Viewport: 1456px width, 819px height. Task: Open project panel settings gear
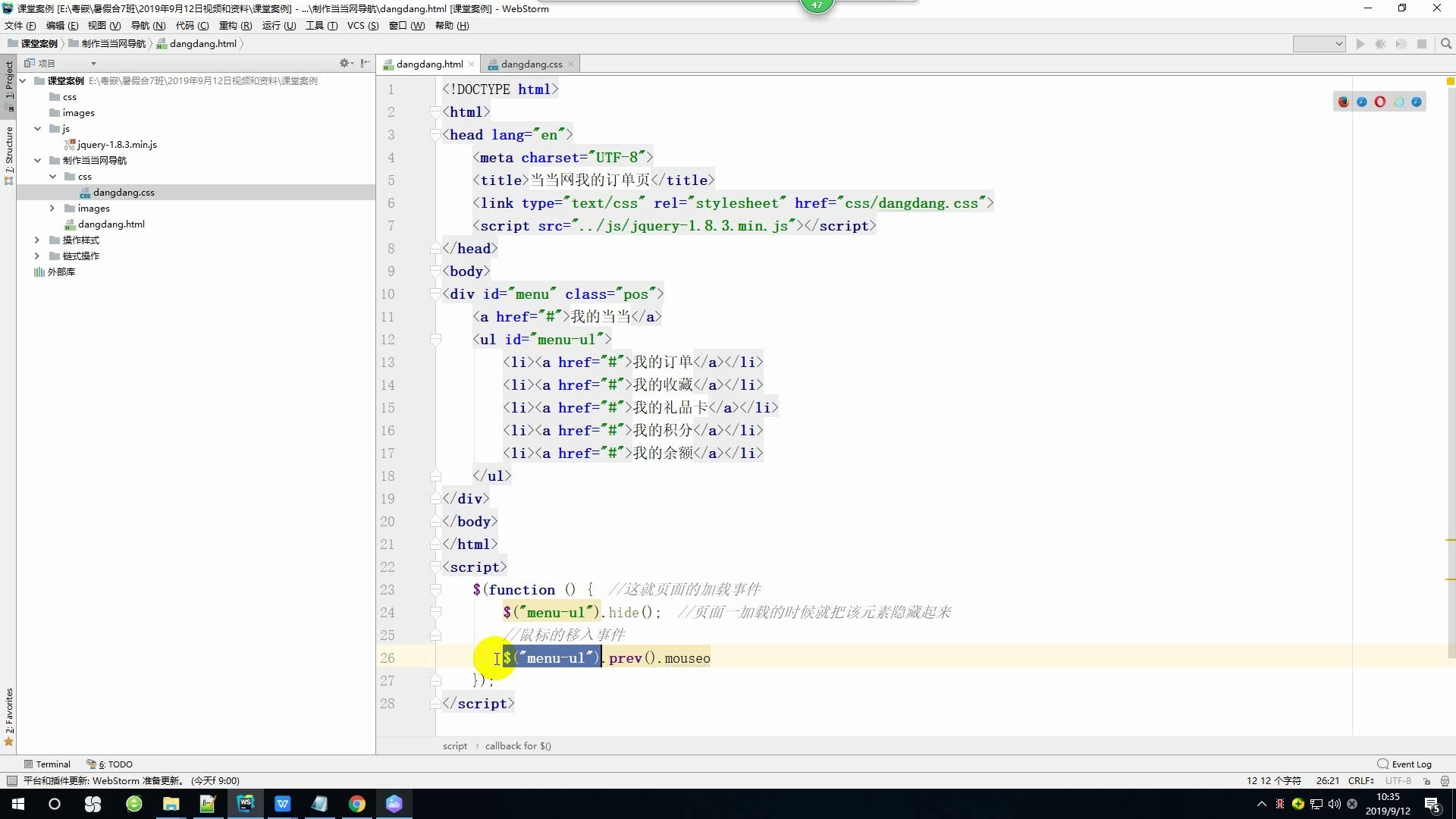click(345, 63)
